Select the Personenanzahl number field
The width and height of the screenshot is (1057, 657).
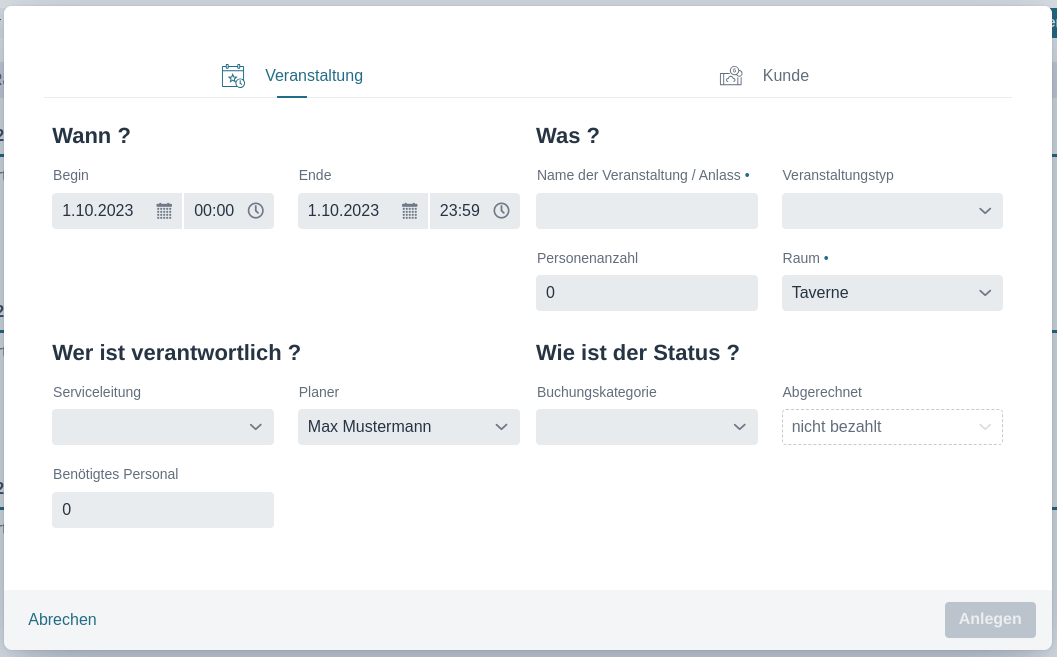click(x=646, y=293)
